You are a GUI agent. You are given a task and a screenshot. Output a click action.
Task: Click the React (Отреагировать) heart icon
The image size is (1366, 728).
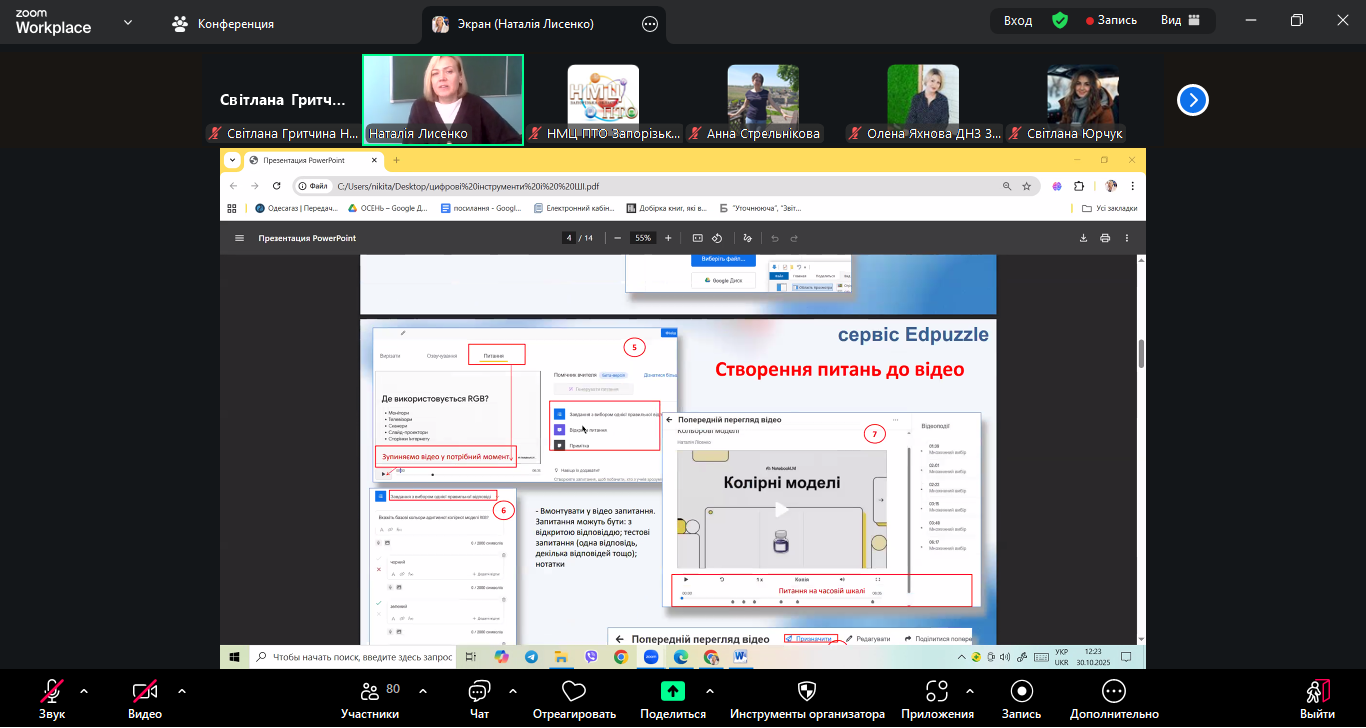point(573,692)
